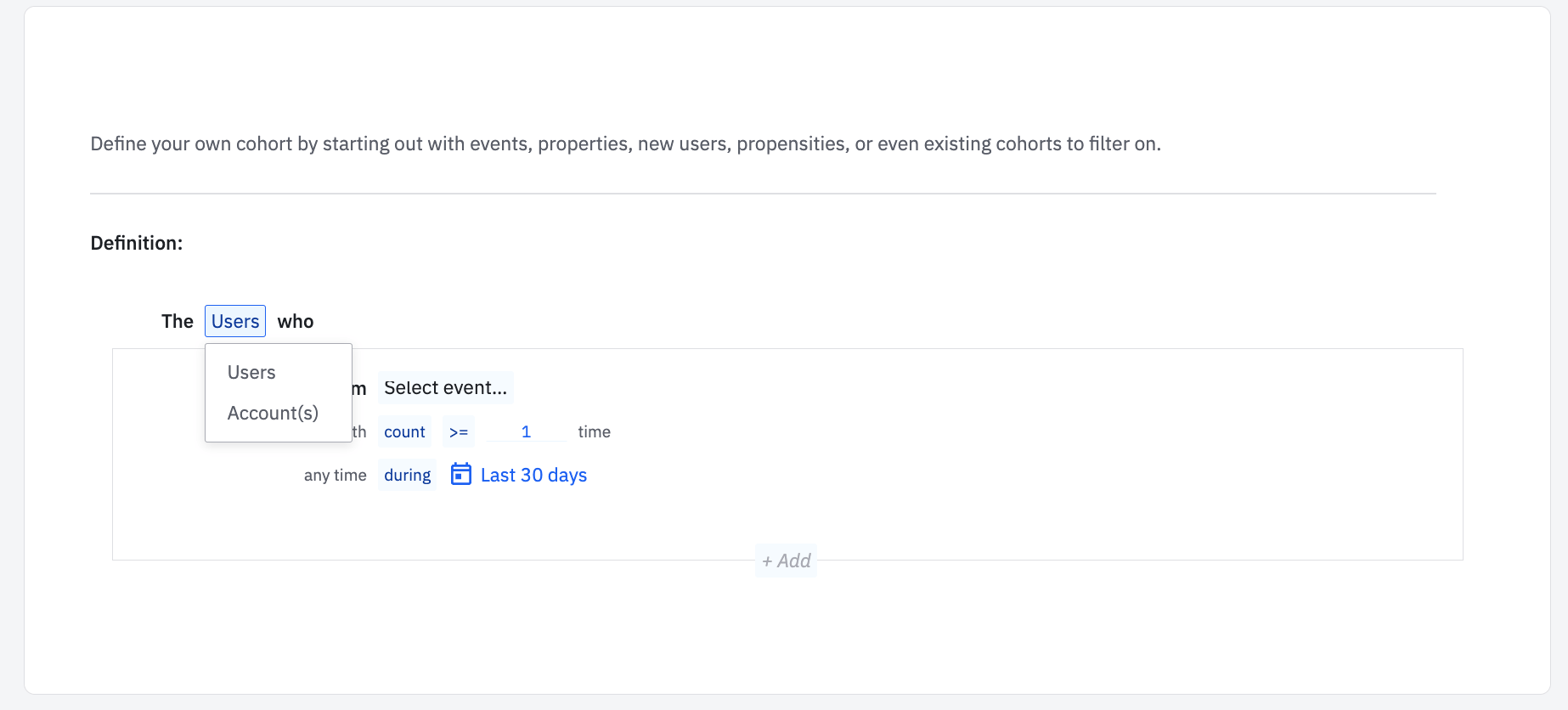
Task: Open the during time-condition dropdown
Action: tap(407, 476)
